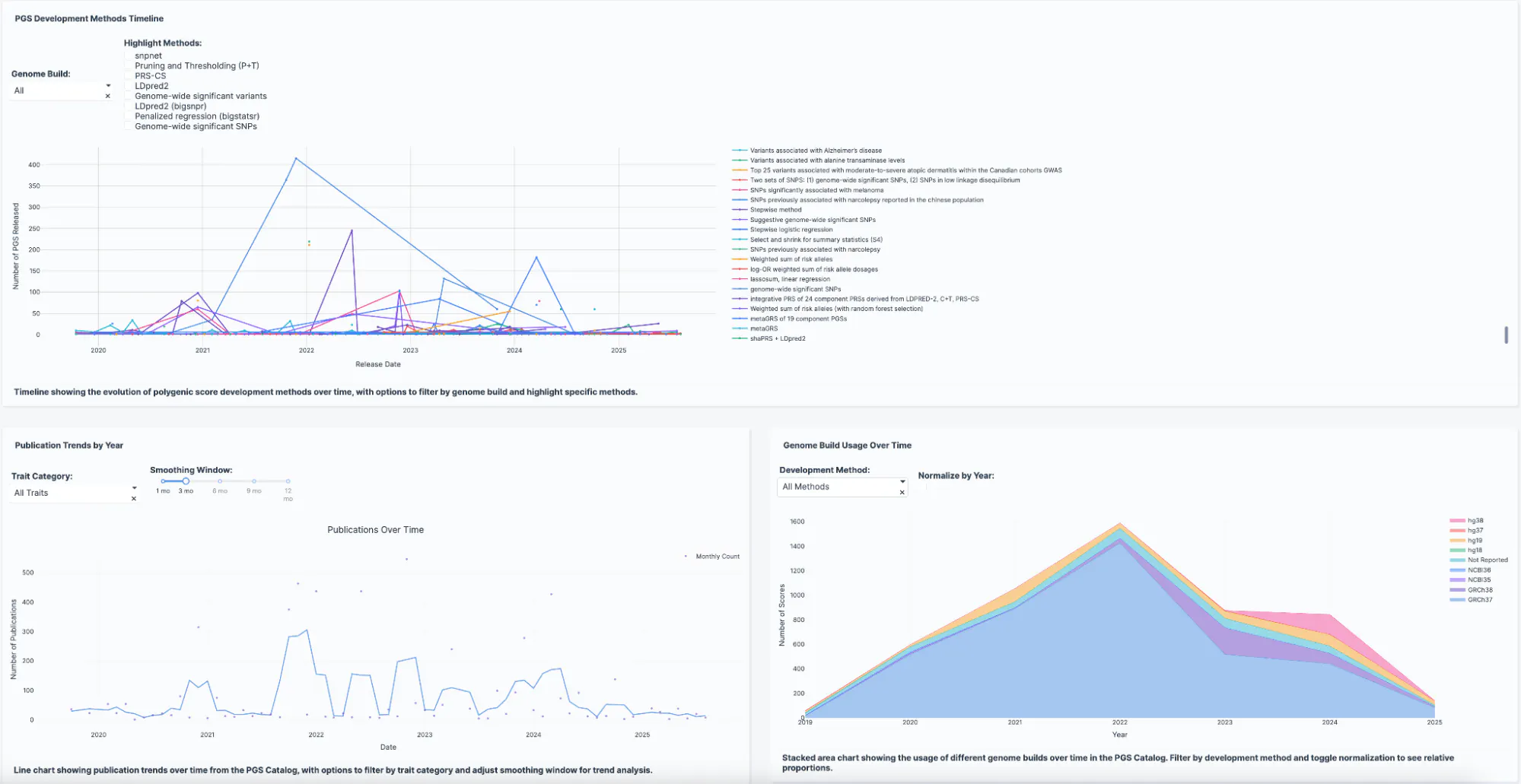Clear the All Methods selection
Screen dimensions: 1521x784
pos(902,493)
